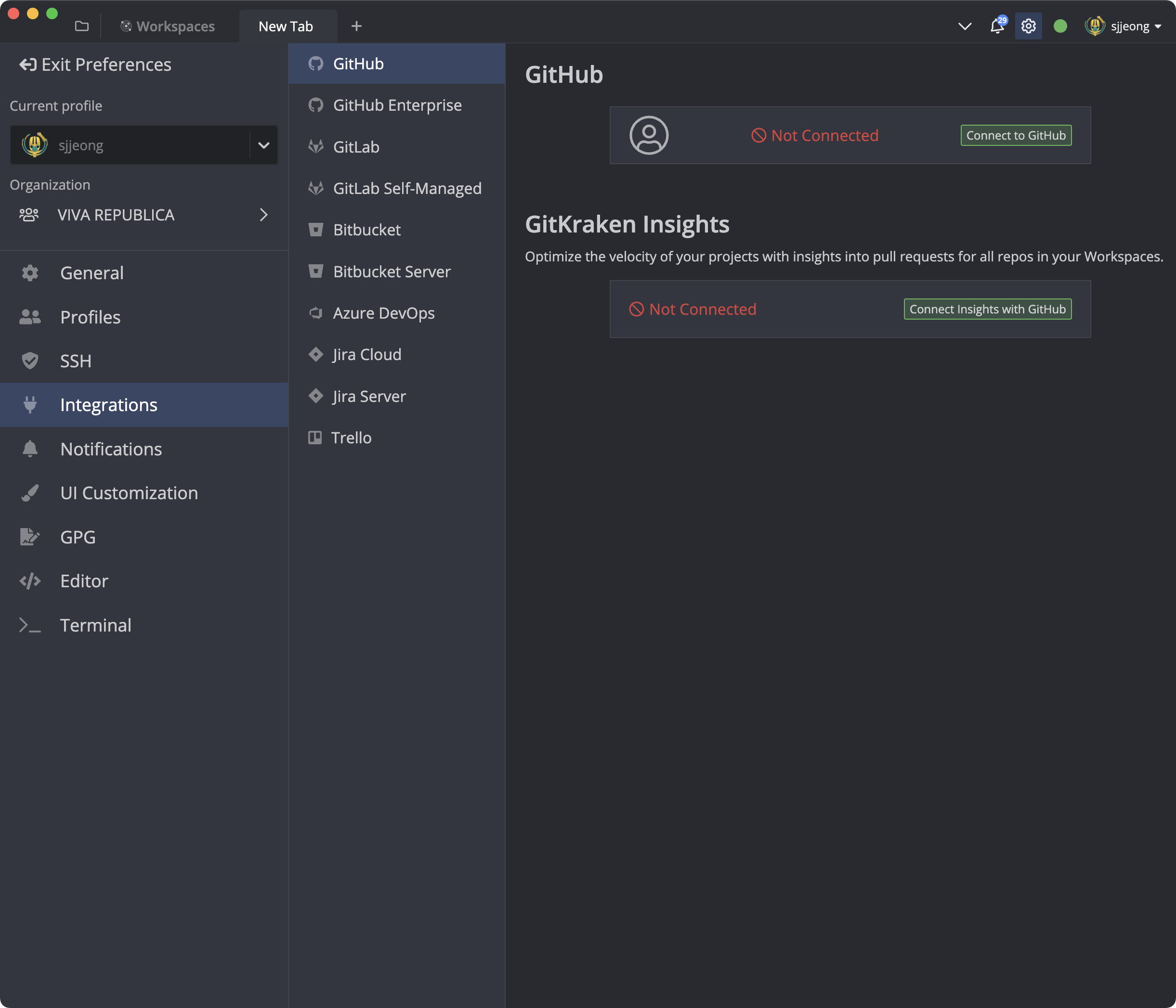This screenshot has height=1008, width=1176.
Task: Select the Azure DevOps integration
Action: (x=383, y=313)
